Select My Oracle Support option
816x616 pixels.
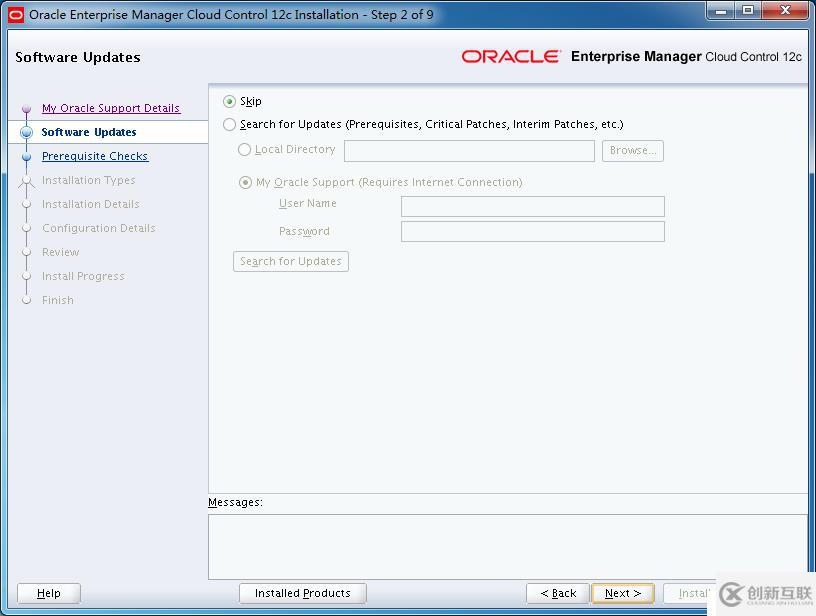tap(245, 182)
